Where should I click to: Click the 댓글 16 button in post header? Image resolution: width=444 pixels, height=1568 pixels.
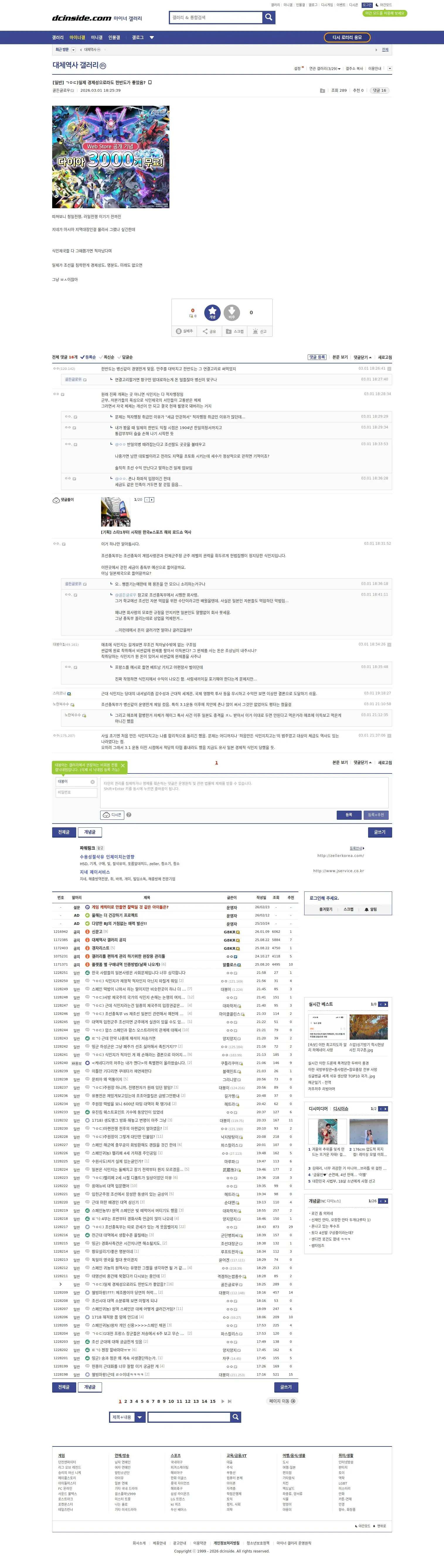tap(380, 91)
